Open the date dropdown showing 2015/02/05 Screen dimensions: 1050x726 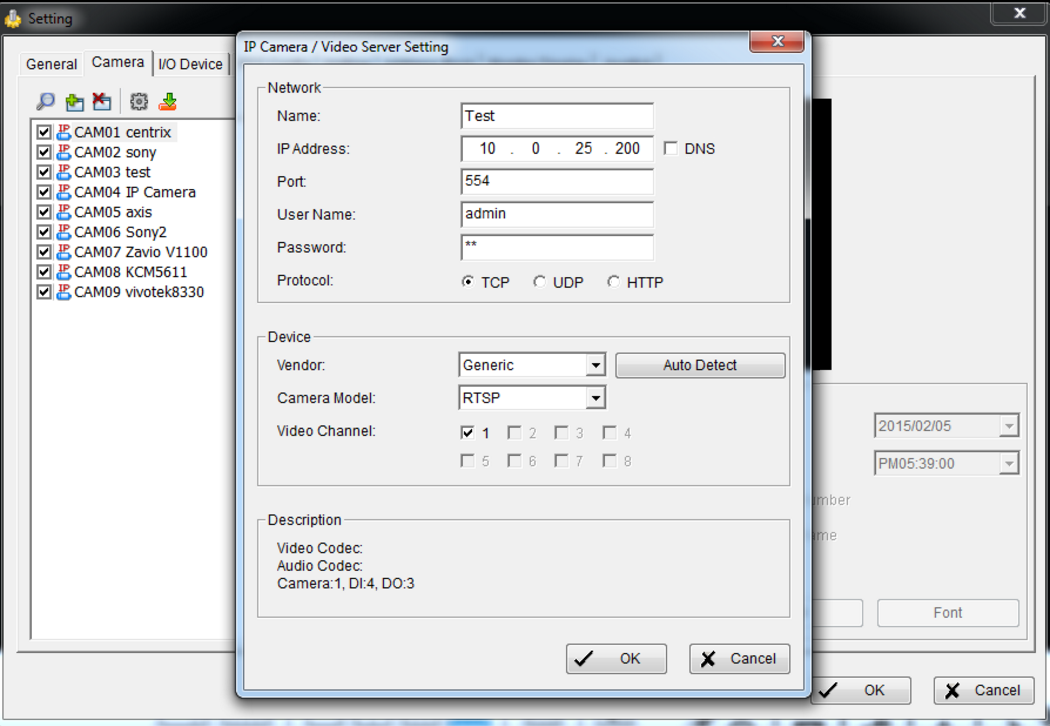(1008, 426)
